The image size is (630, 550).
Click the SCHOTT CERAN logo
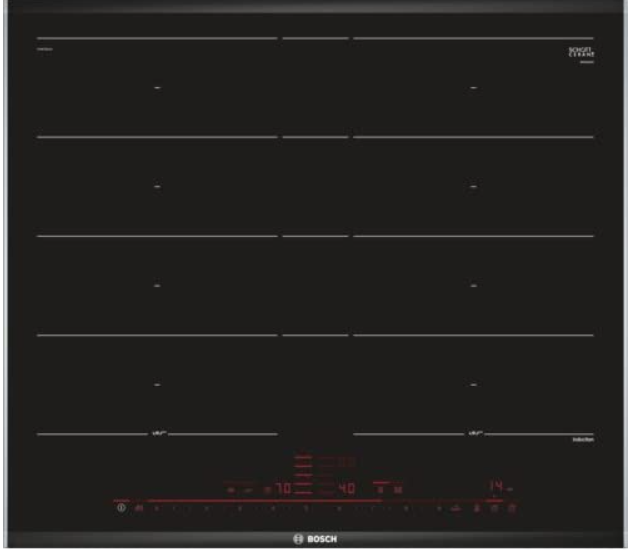[581, 52]
